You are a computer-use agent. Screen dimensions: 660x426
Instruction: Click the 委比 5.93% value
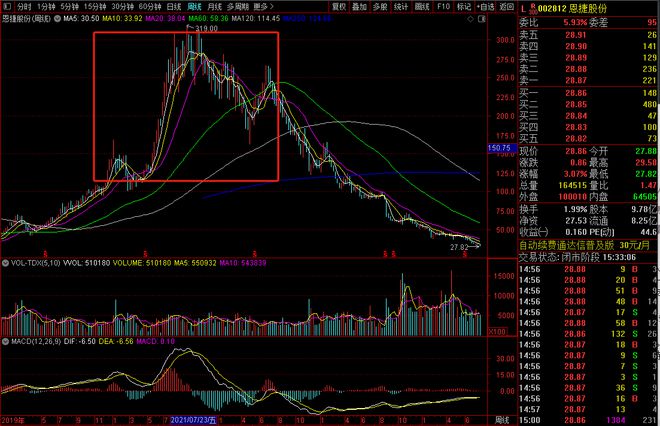[575, 22]
